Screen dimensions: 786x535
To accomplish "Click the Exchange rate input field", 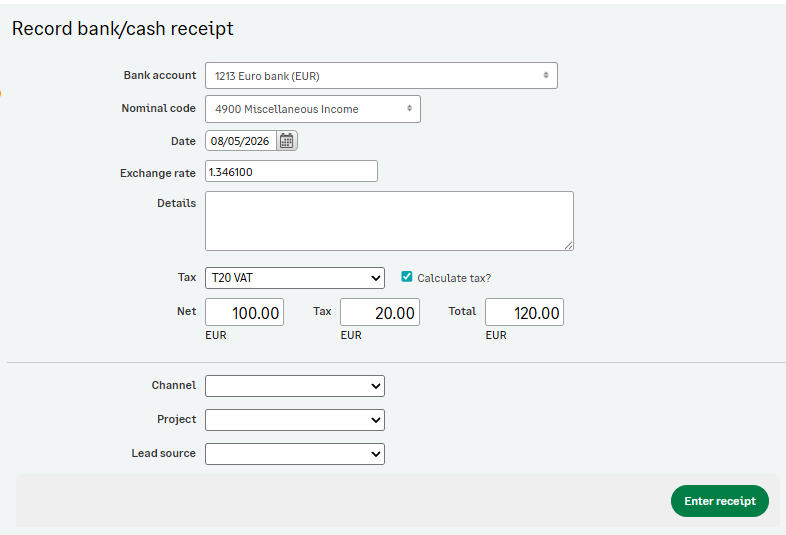I will point(291,171).
